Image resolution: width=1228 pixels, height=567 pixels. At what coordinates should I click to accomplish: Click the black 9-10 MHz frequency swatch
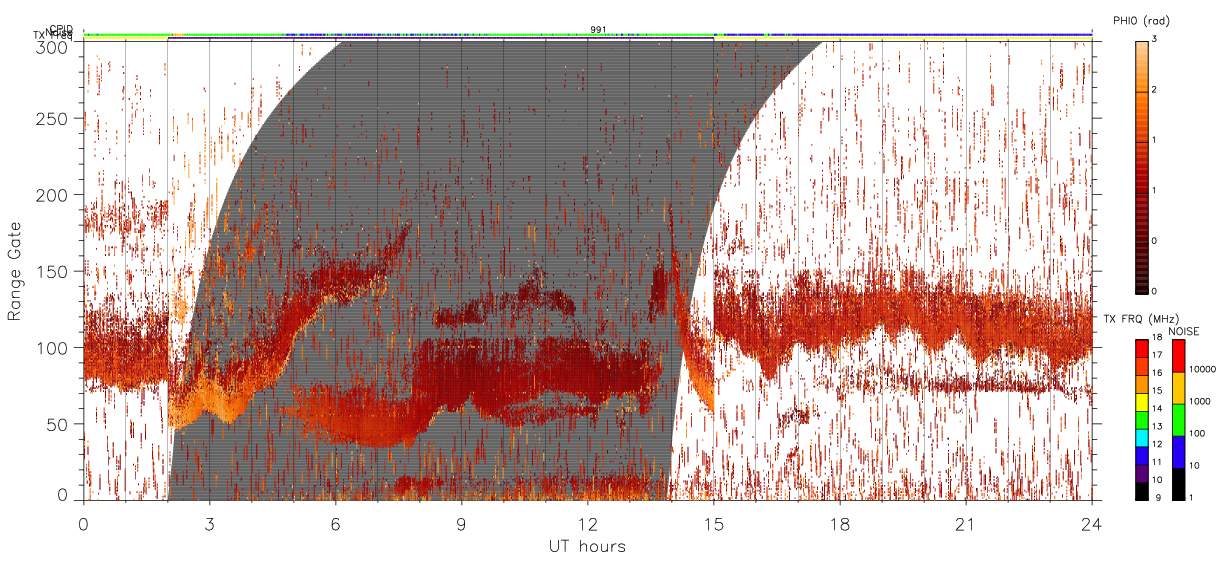1141,491
